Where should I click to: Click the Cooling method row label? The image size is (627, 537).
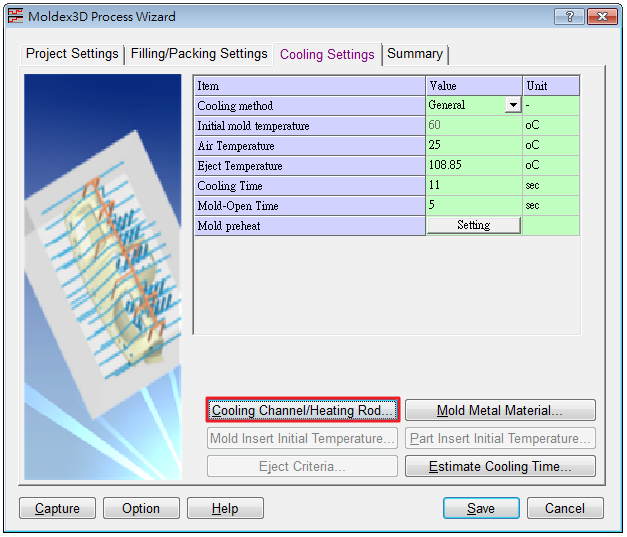click(310, 106)
